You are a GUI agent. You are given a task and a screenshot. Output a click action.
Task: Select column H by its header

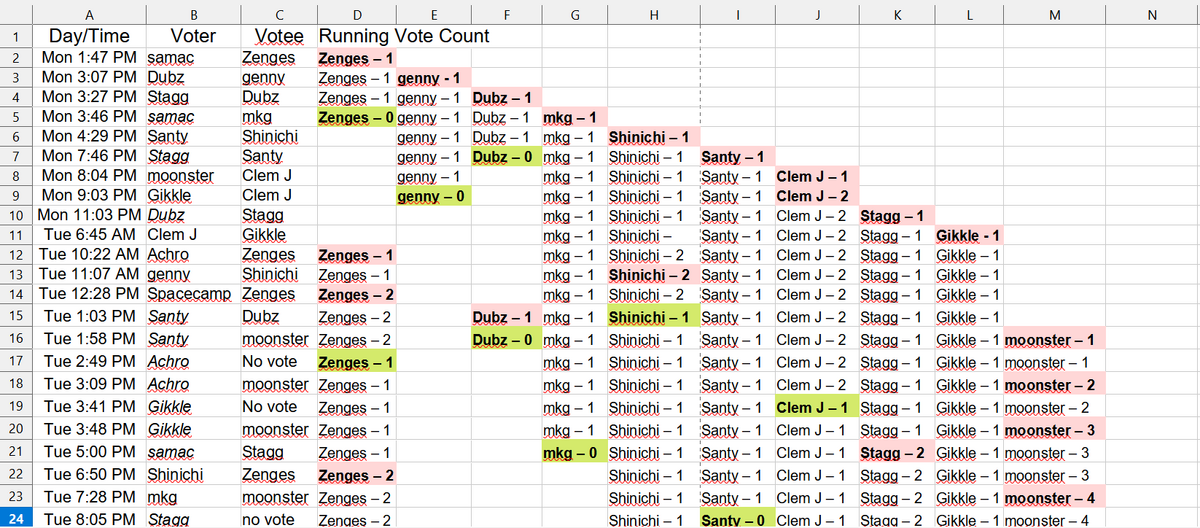click(x=653, y=14)
